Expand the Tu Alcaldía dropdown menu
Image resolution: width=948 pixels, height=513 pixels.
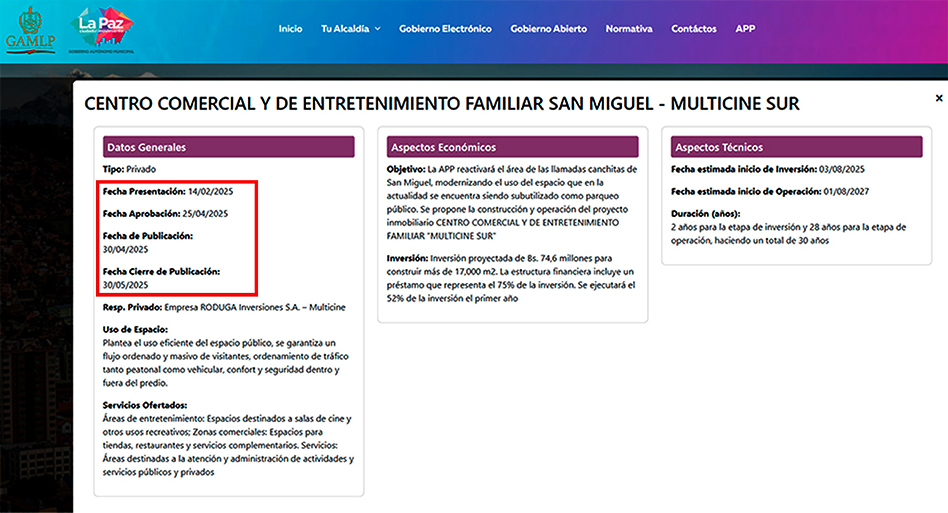pos(350,29)
